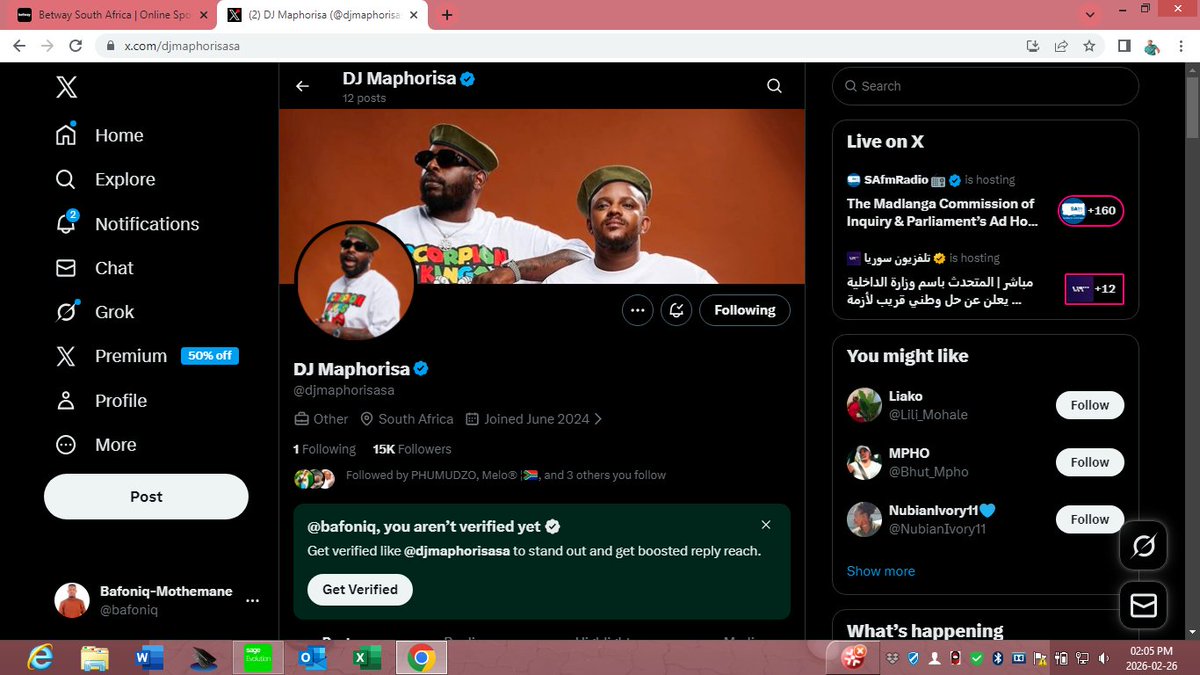1200x675 pixels.
Task: Click into the Search field
Action: click(985, 86)
